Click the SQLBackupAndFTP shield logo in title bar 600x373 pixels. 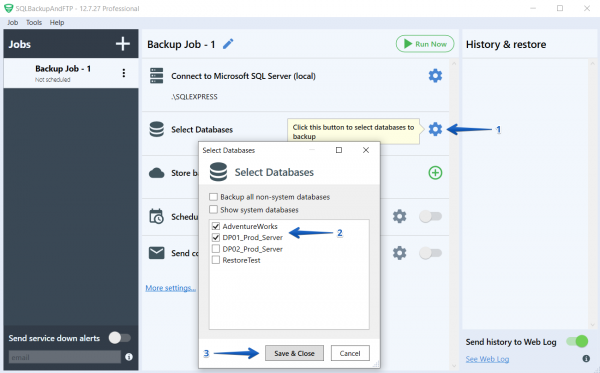tap(8, 8)
